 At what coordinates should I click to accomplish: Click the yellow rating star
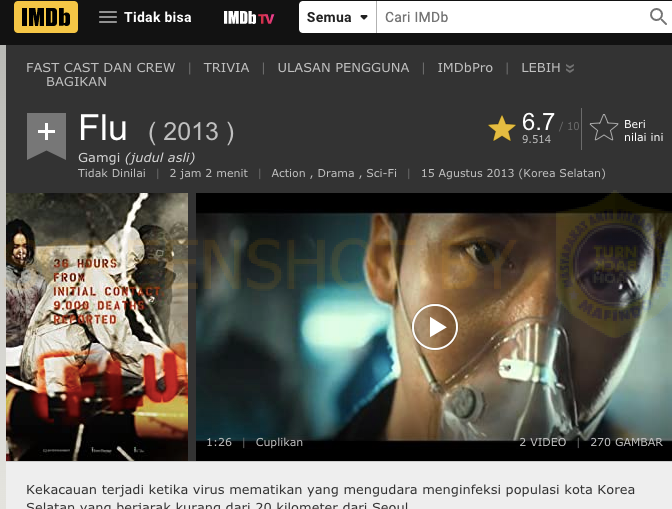coord(501,129)
